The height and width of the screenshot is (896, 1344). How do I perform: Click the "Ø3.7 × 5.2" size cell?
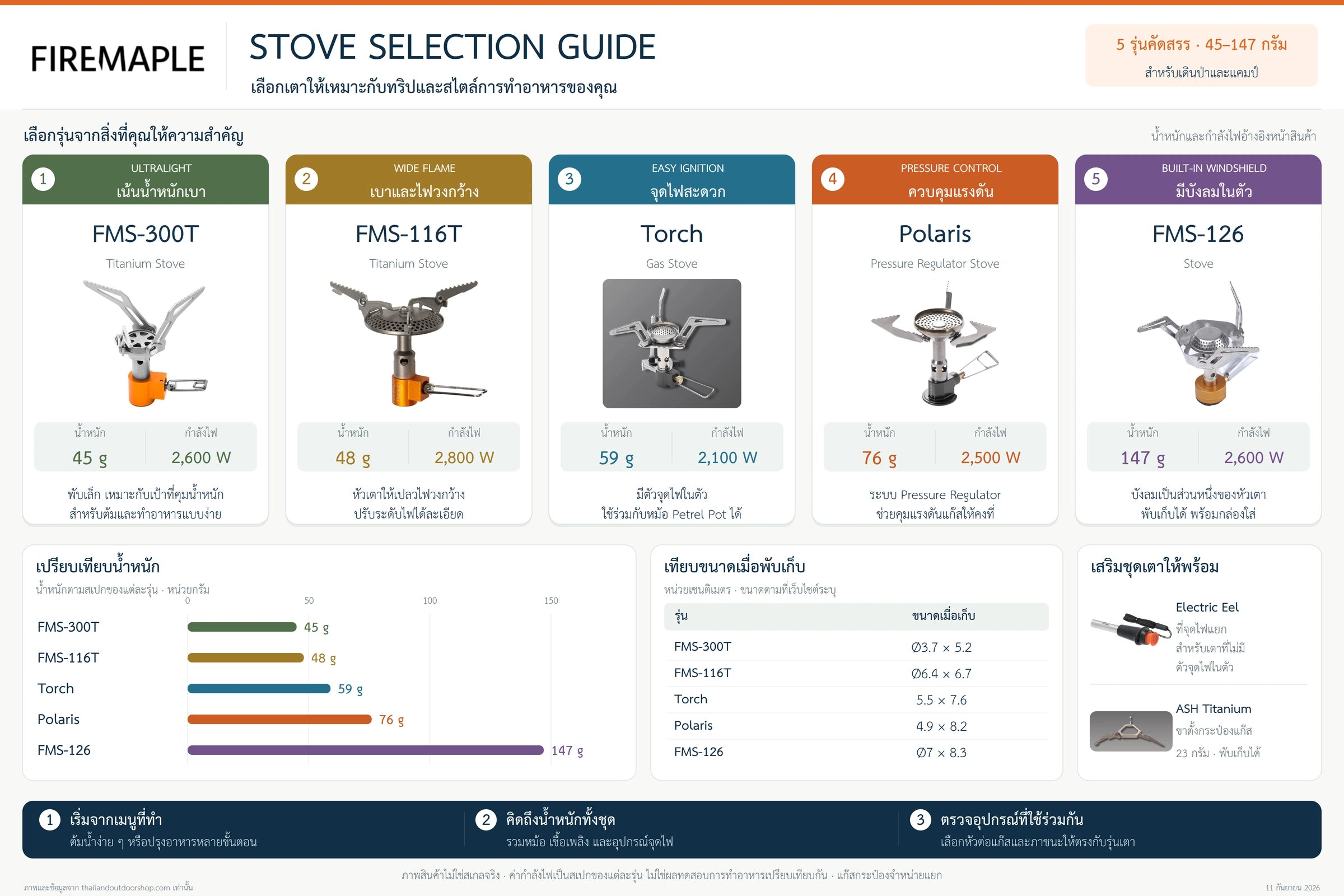942,647
